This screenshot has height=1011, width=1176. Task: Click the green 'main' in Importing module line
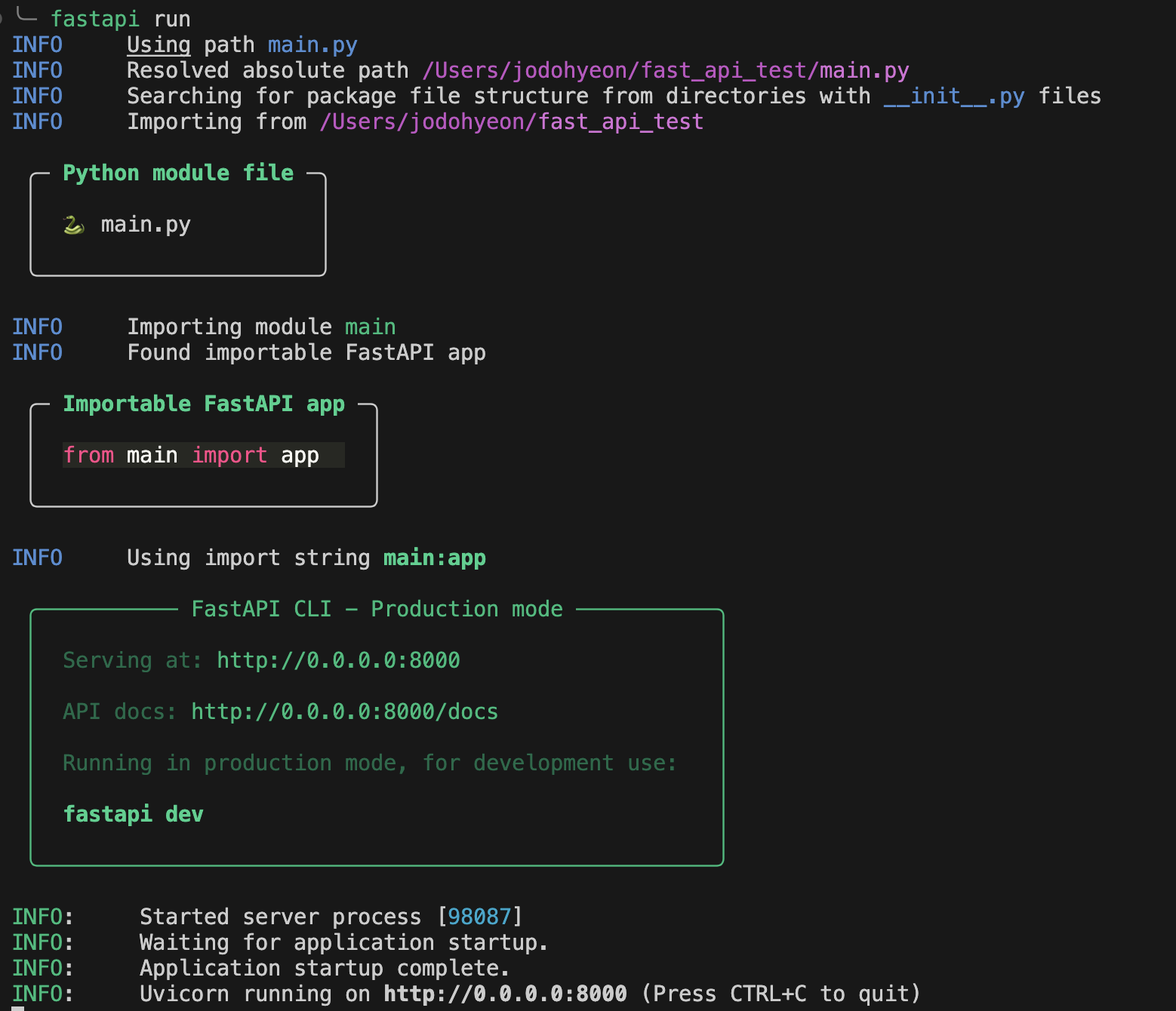[x=371, y=327]
